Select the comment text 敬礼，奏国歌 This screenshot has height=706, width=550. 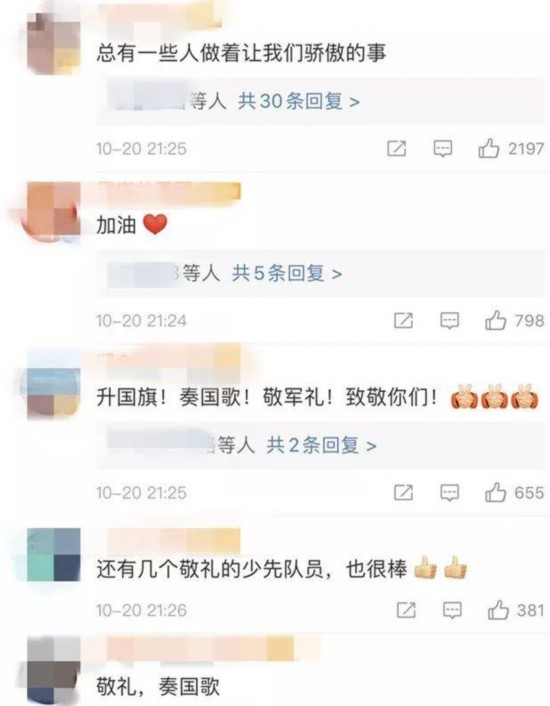158,687
